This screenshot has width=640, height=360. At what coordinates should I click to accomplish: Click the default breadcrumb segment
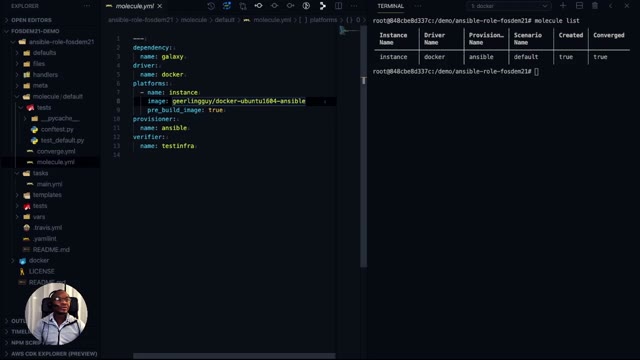click(224, 20)
